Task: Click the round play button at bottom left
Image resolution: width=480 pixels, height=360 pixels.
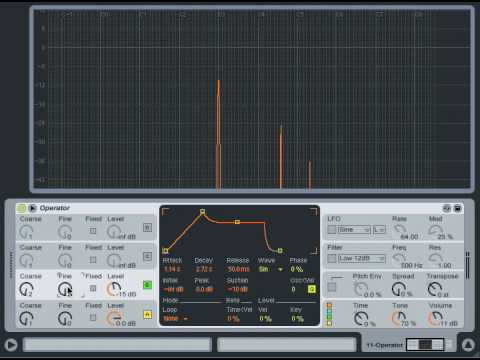Action: [11, 345]
